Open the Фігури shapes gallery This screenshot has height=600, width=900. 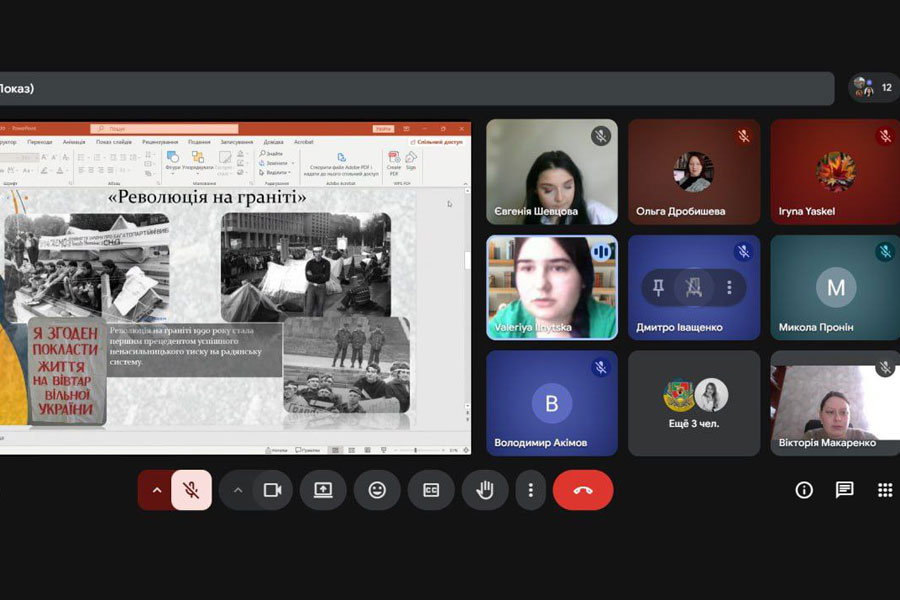click(173, 160)
